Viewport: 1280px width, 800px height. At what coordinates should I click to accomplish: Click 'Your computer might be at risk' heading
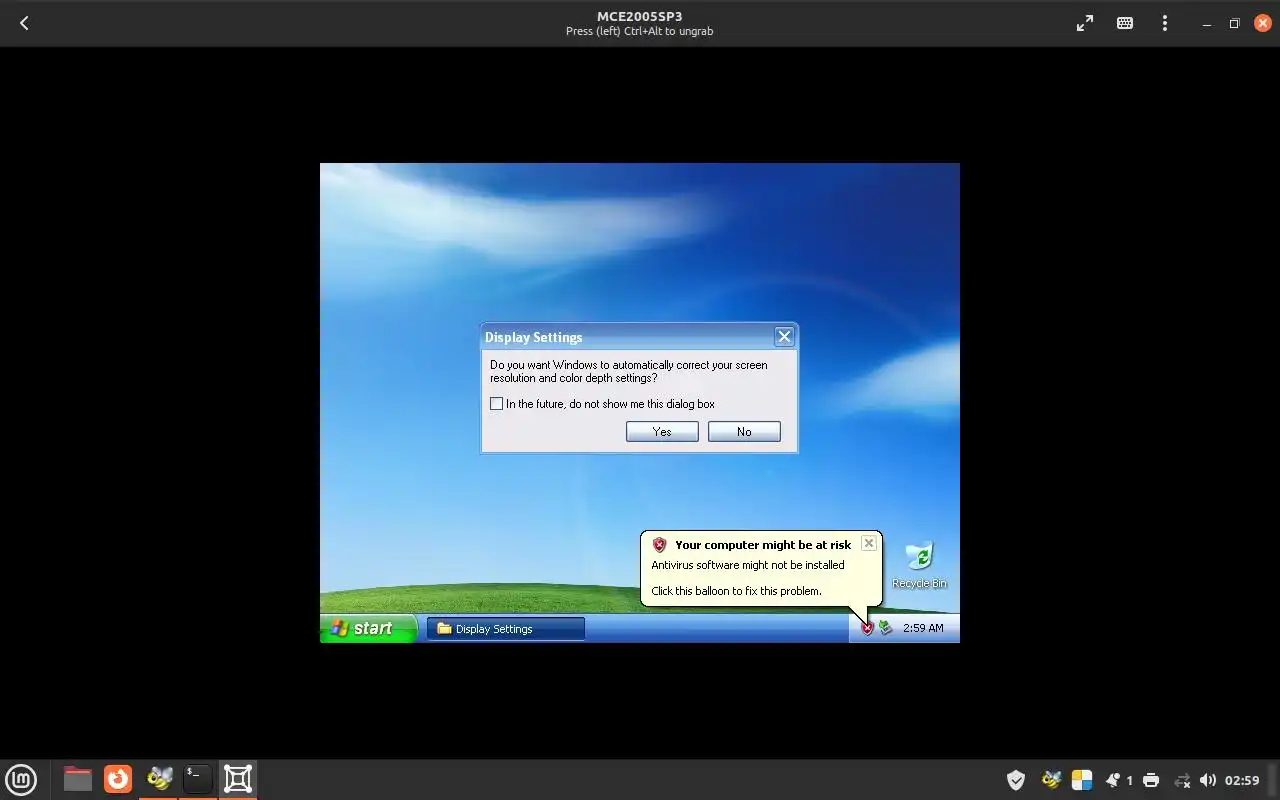pyautogui.click(x=763, y=545)
